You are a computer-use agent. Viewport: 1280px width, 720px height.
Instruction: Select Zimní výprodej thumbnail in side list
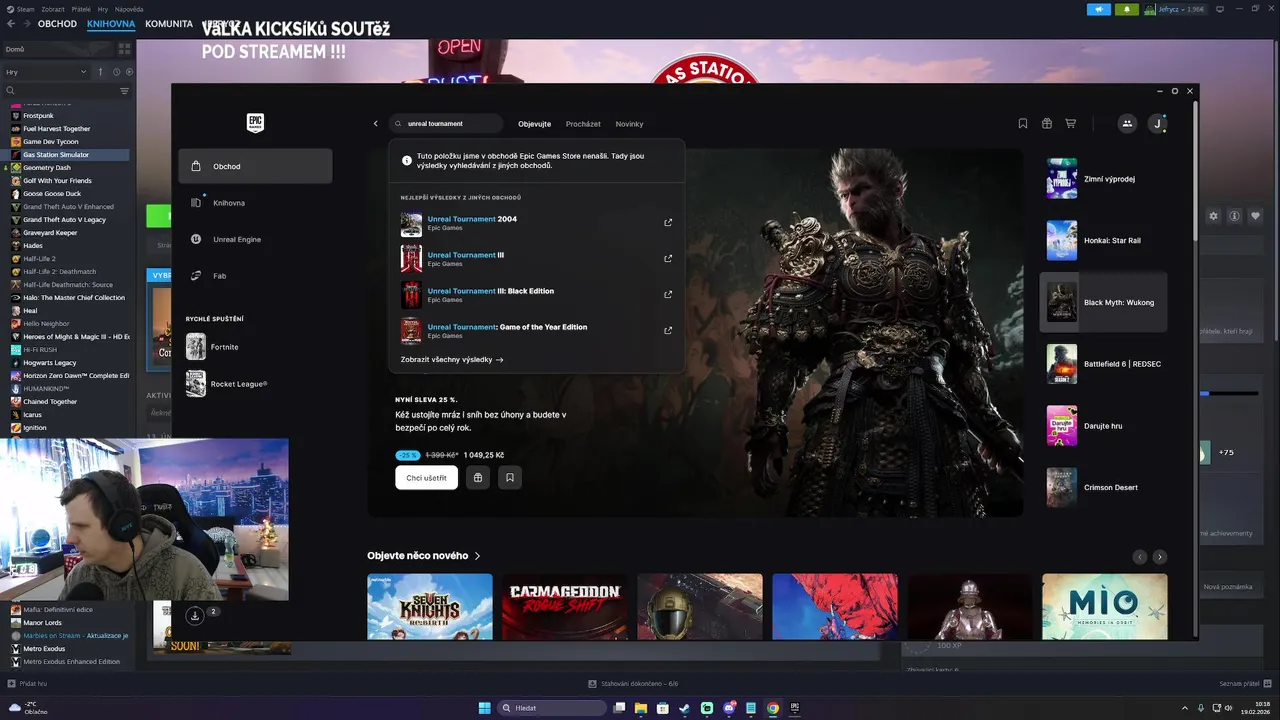[1062, 179]
